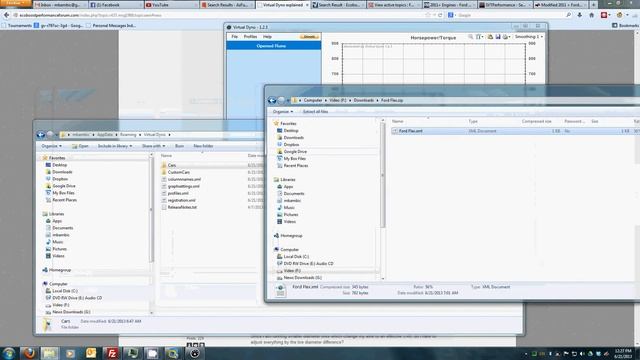Click Dropbox in the zip window sidebar

click(291, 144)
